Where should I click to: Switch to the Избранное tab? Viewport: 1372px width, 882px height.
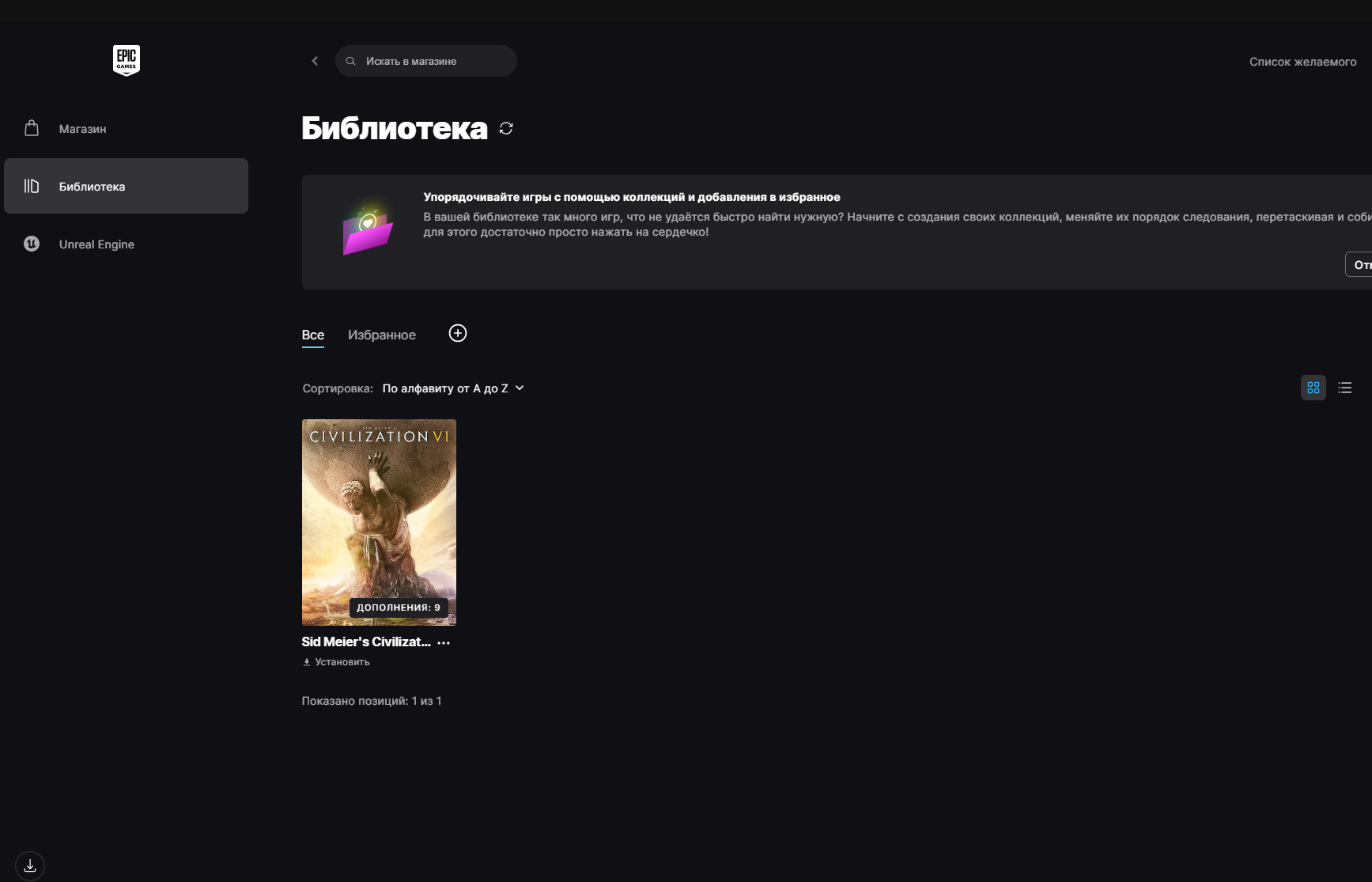coord(382,335)
